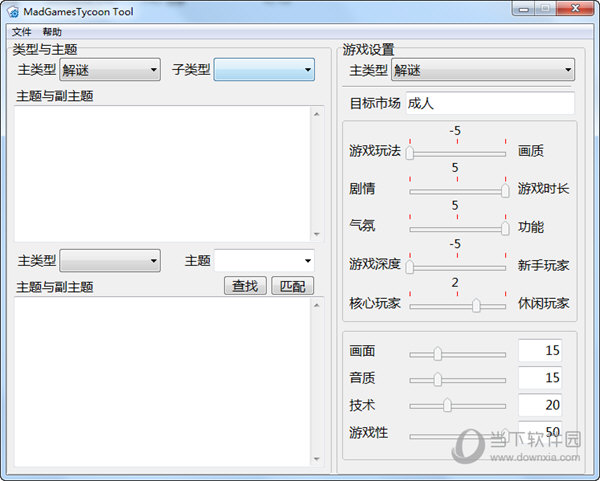
Task: Open the 主类型 dropdown in 游戏设置
Action: [483, 70]
